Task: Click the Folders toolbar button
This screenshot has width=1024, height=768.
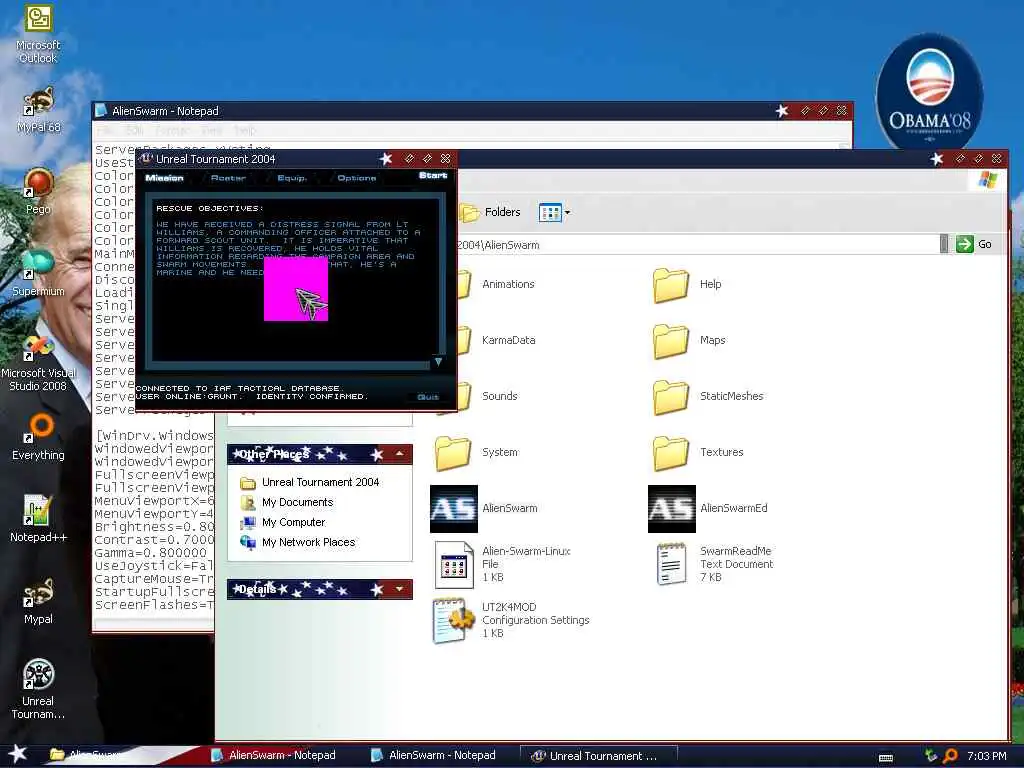Action: [490, 212]
